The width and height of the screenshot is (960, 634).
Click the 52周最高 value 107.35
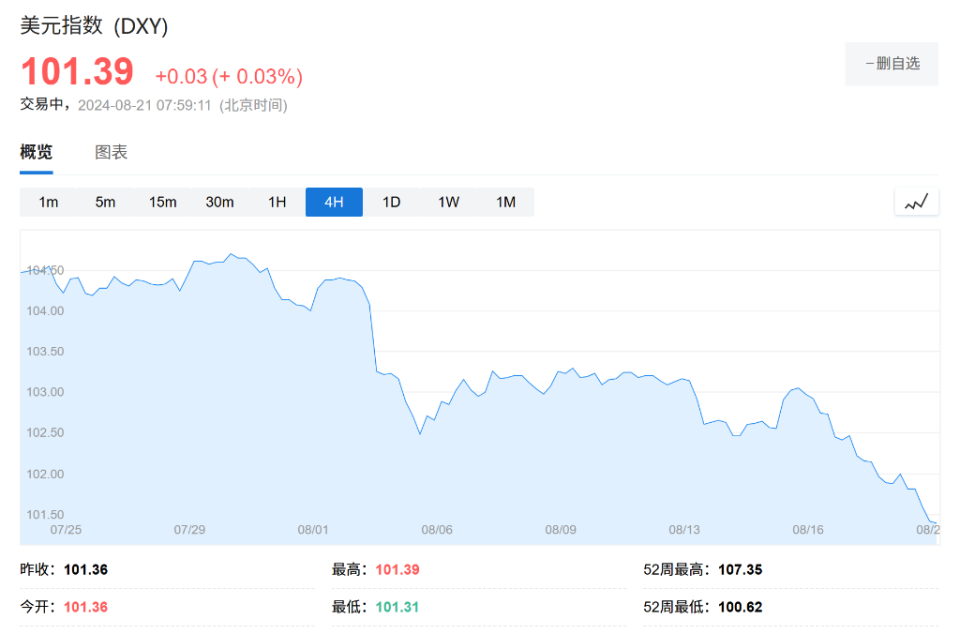[740, 570]
